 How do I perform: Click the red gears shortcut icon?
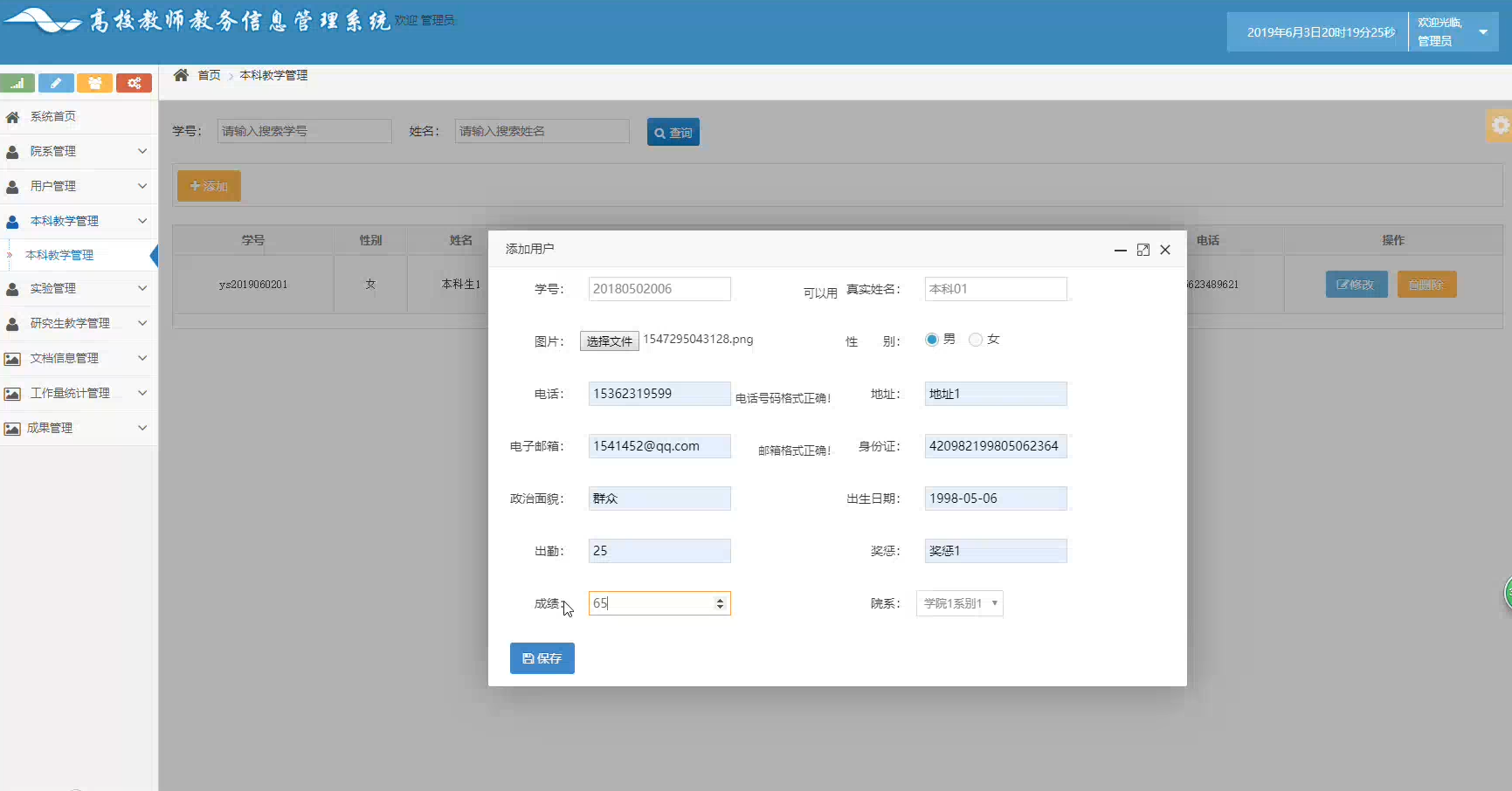click(134, 83)
